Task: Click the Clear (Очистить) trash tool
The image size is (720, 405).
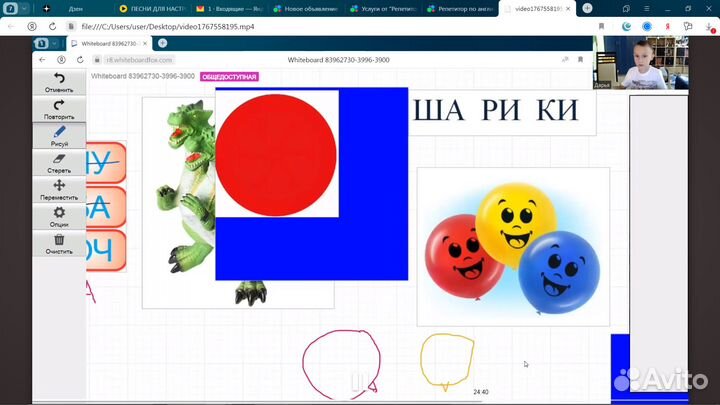Action: point(59,244)
